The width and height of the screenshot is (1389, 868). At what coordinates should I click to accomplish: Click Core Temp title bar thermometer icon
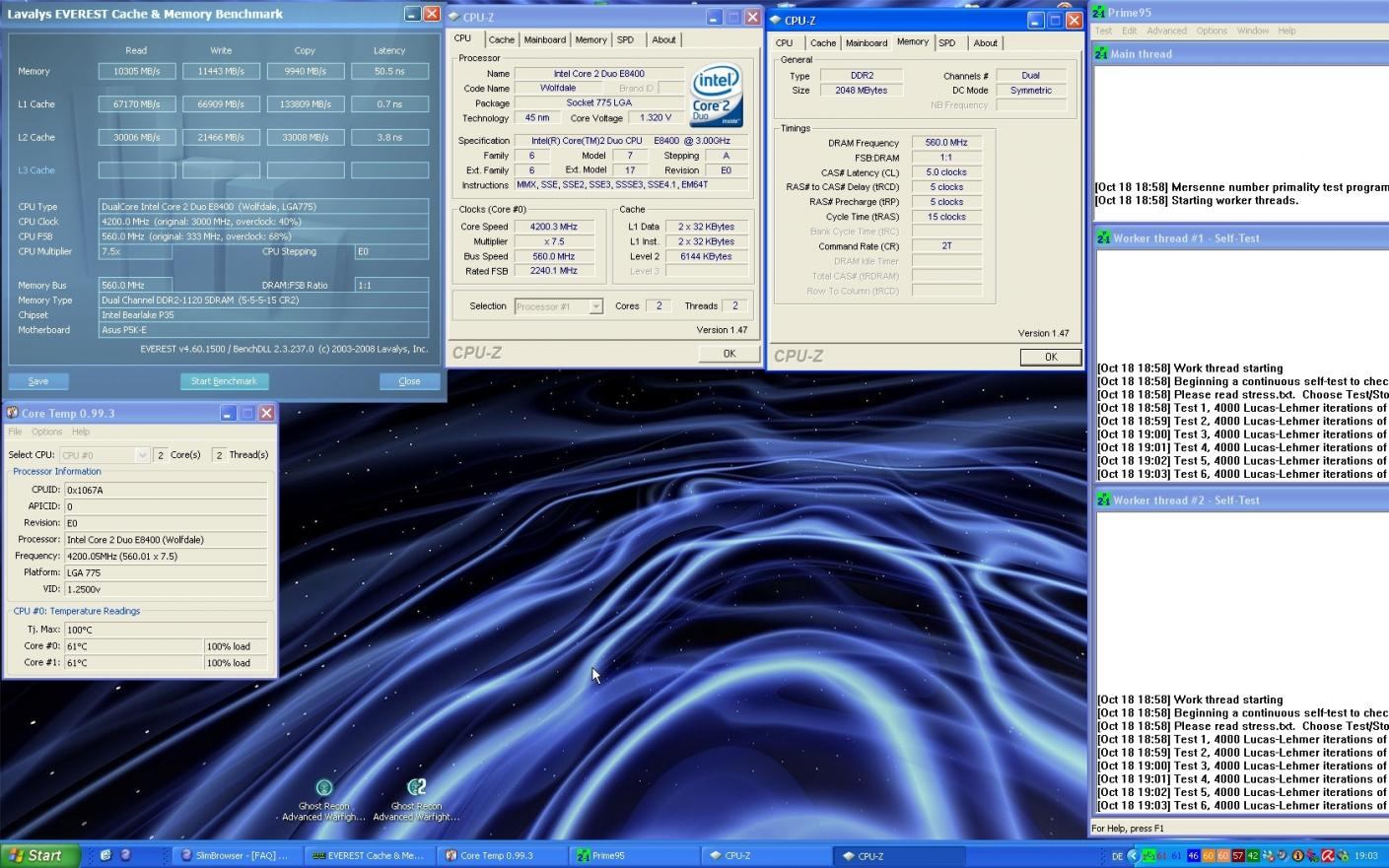coord(12,413)
